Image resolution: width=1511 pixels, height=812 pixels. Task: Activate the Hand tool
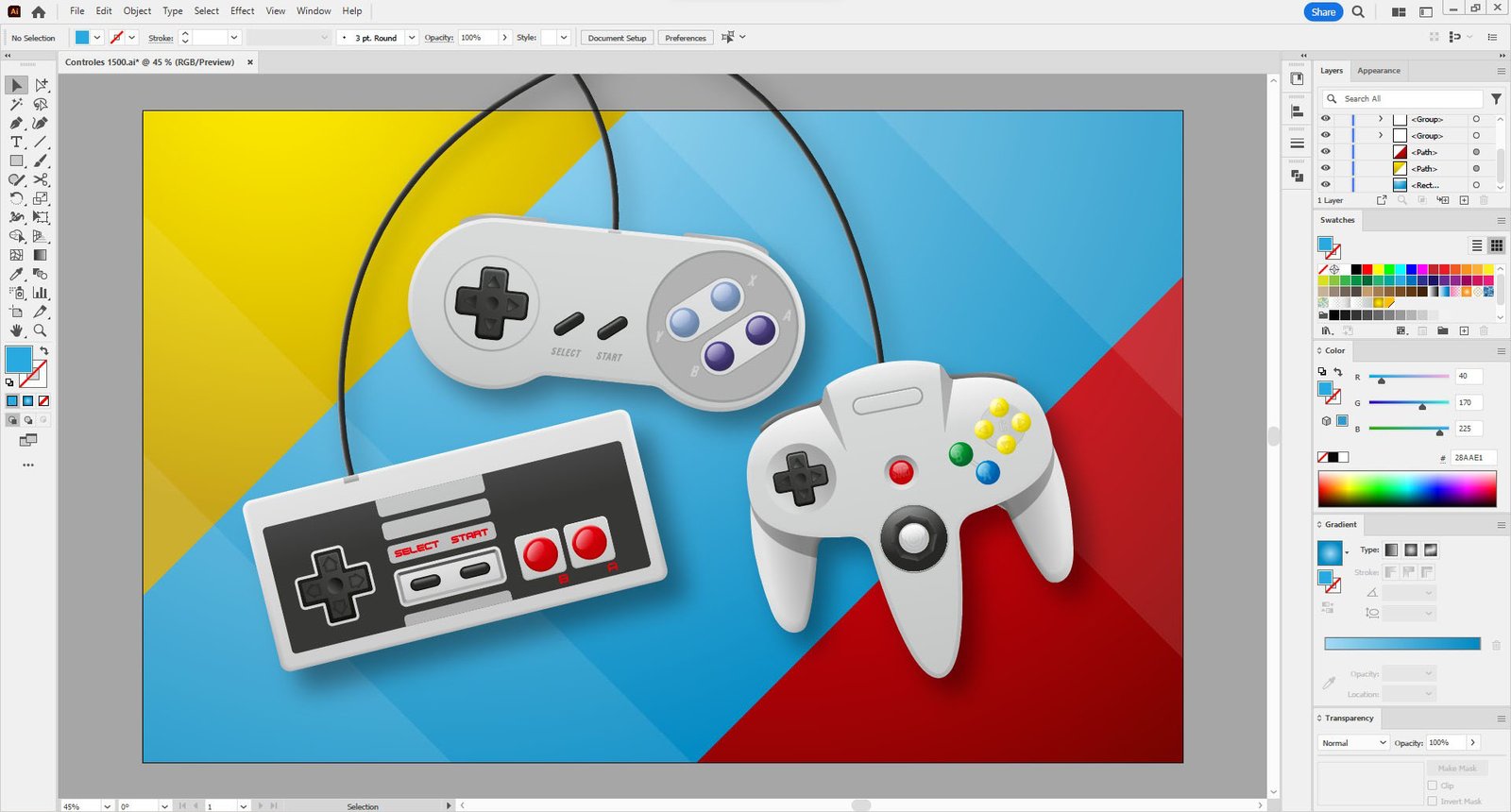[16, 330]
